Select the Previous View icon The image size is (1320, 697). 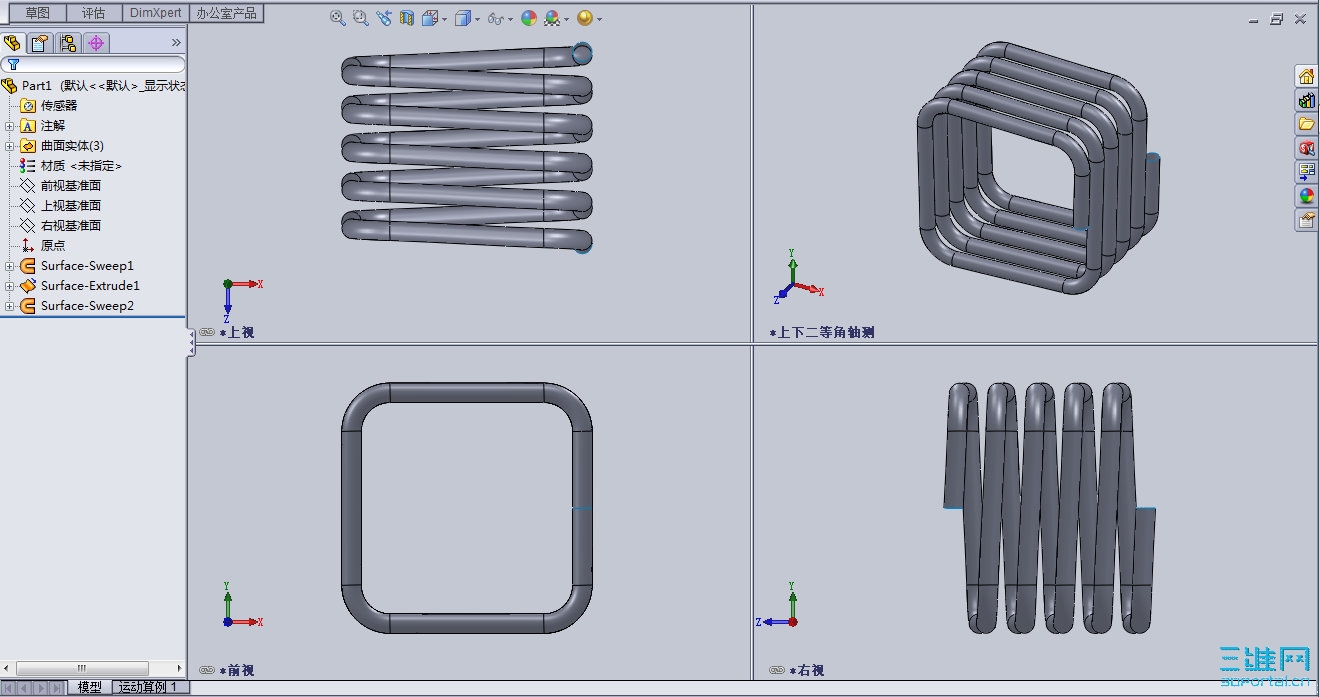384,18
